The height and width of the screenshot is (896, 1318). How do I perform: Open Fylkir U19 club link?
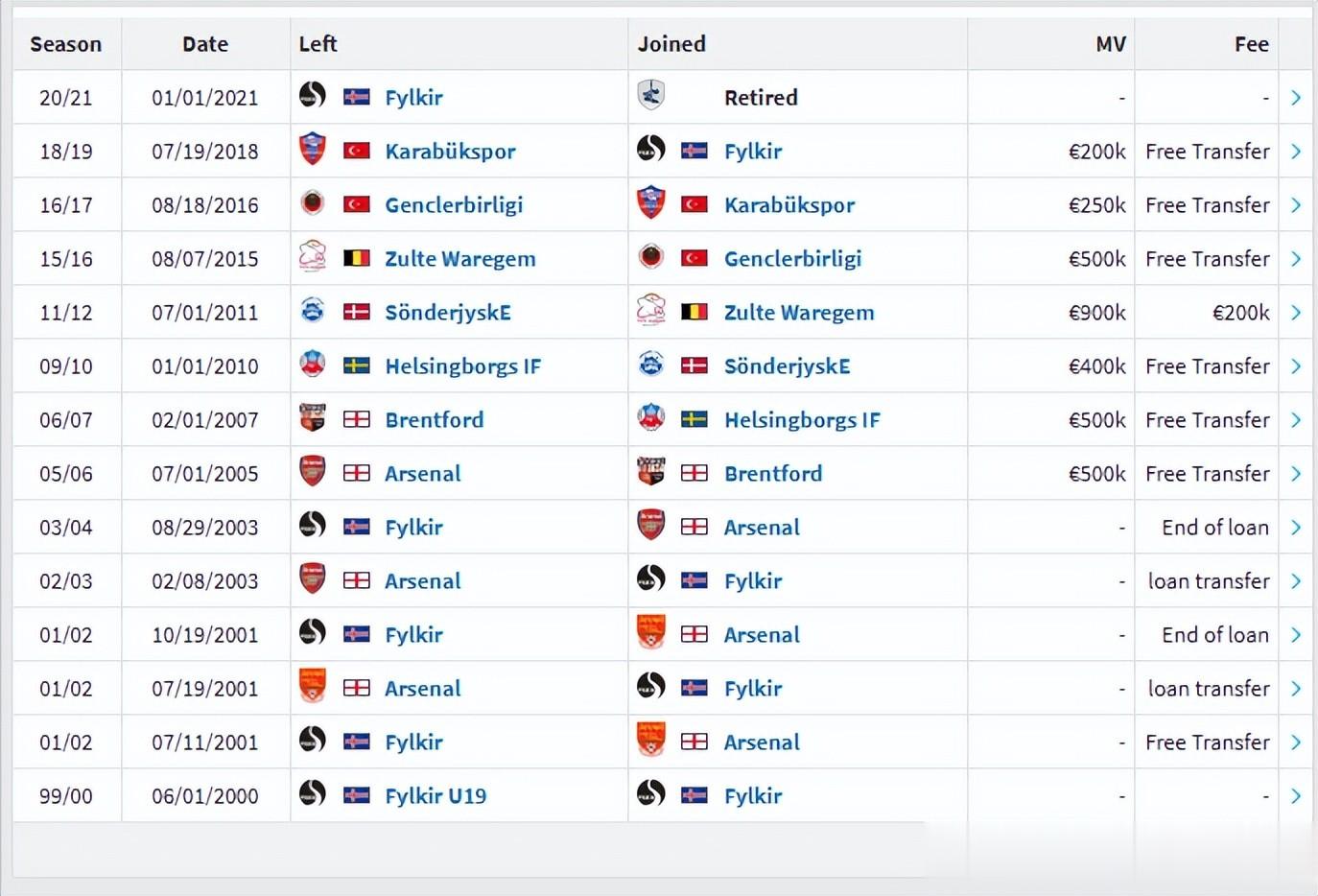[x=435, y=795]
